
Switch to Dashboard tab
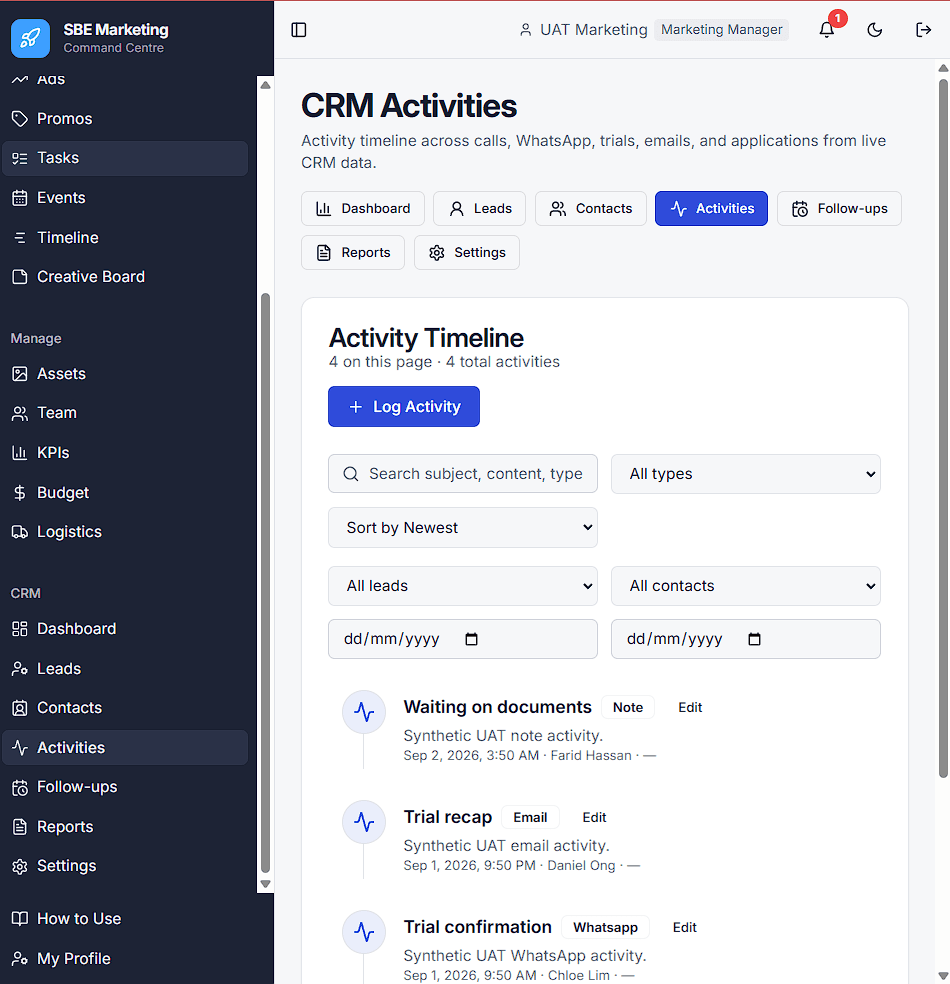[x=363, y=208]
